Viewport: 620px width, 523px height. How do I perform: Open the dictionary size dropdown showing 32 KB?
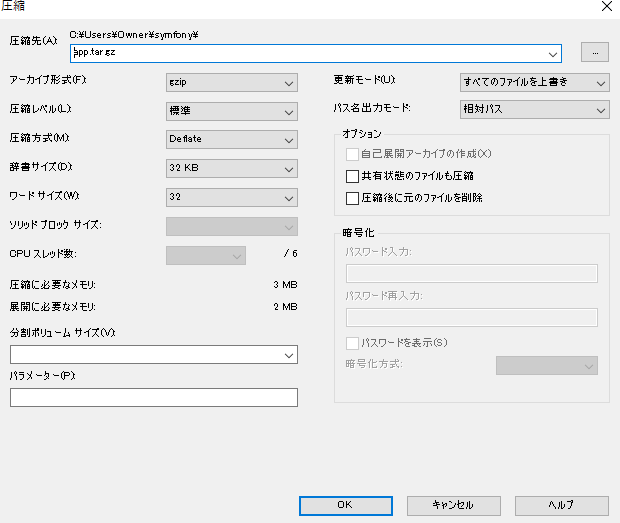(x=232, y=168)
